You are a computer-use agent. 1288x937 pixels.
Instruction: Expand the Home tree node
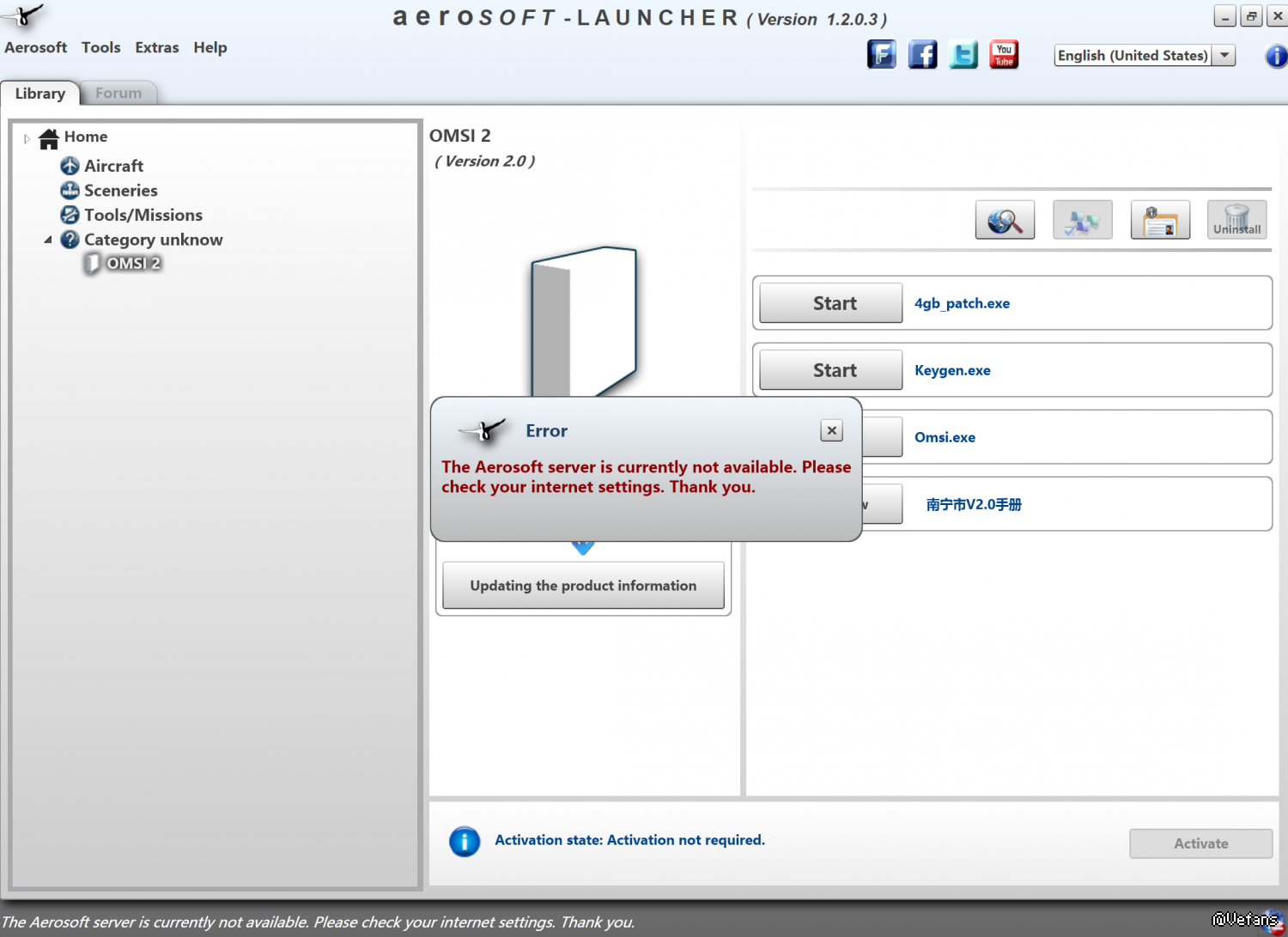pos(27,138)
